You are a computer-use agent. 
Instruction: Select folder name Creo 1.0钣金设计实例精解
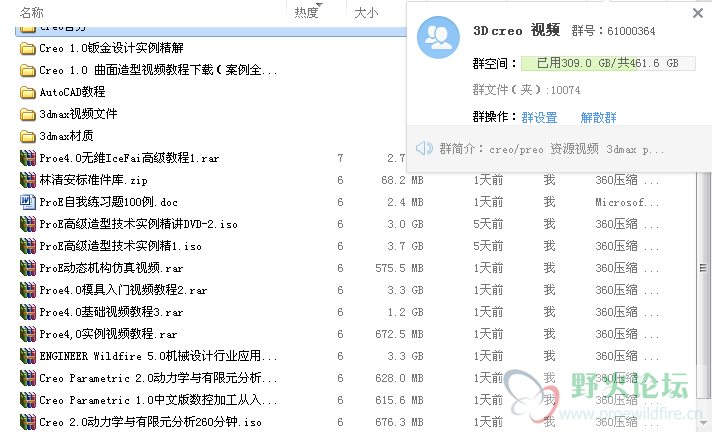[x=111, y=48]
